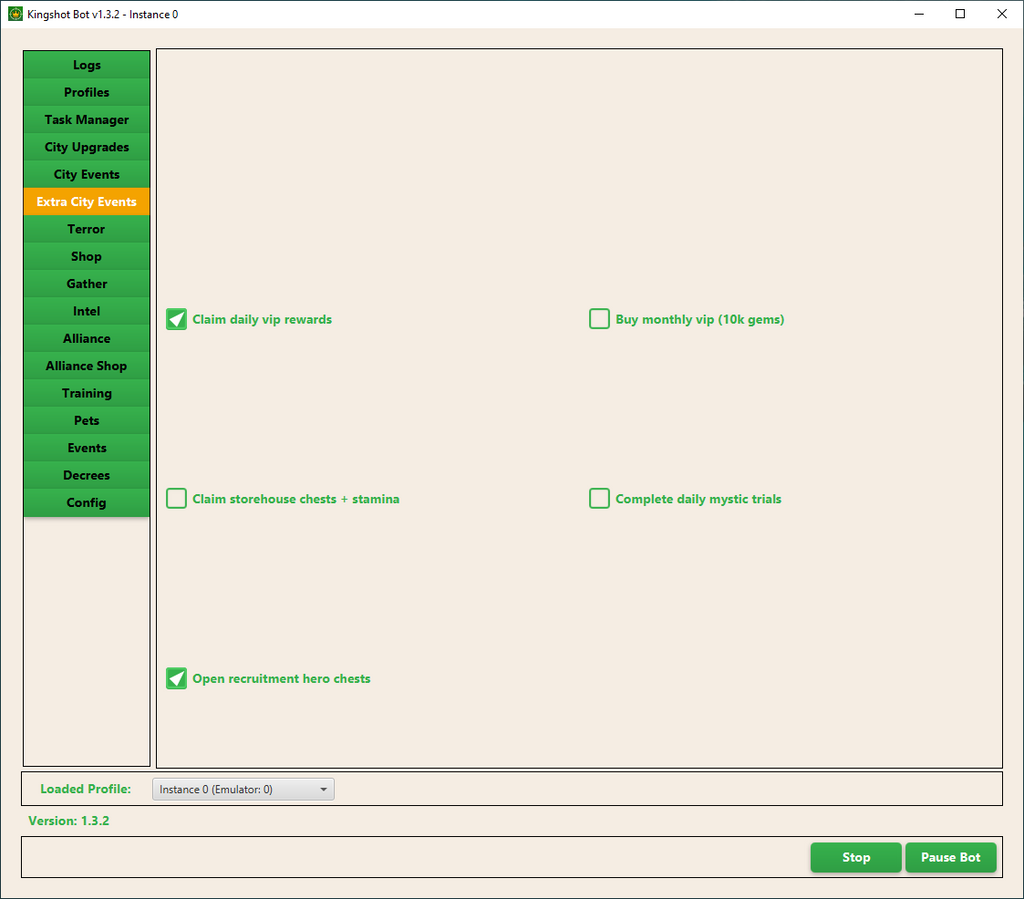
Task: Open the Gather settings tab
Action: [x=87, y=284]
